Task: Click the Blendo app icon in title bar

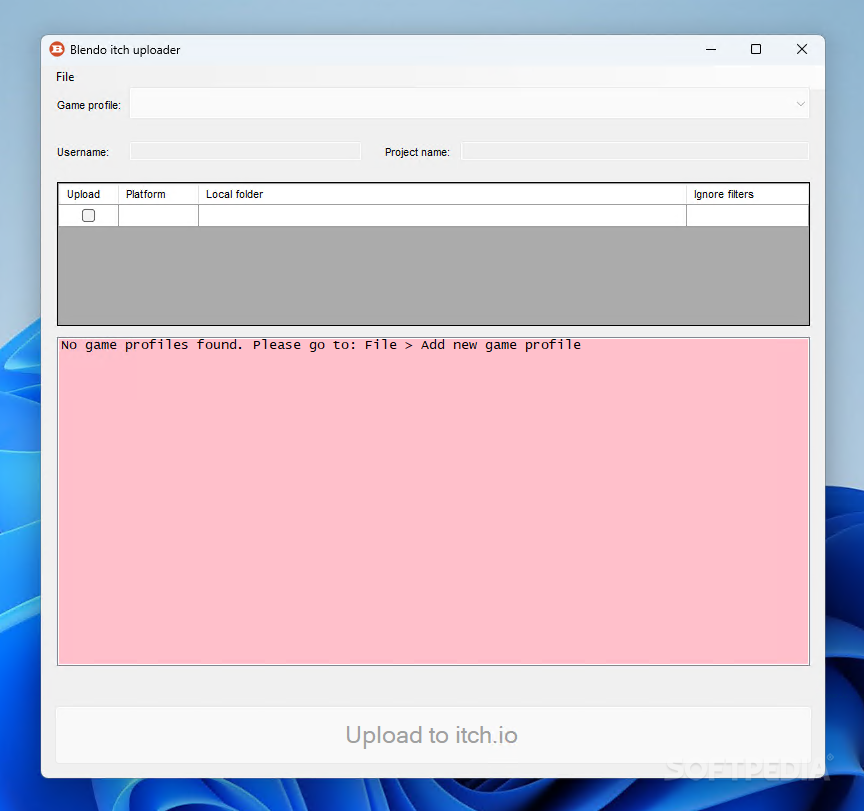Action: [x=57, y=50]
